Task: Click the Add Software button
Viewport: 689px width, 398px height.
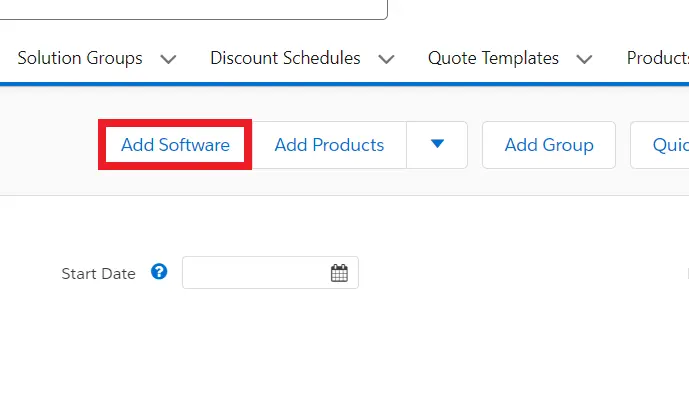Action: (x=175, y=145)
